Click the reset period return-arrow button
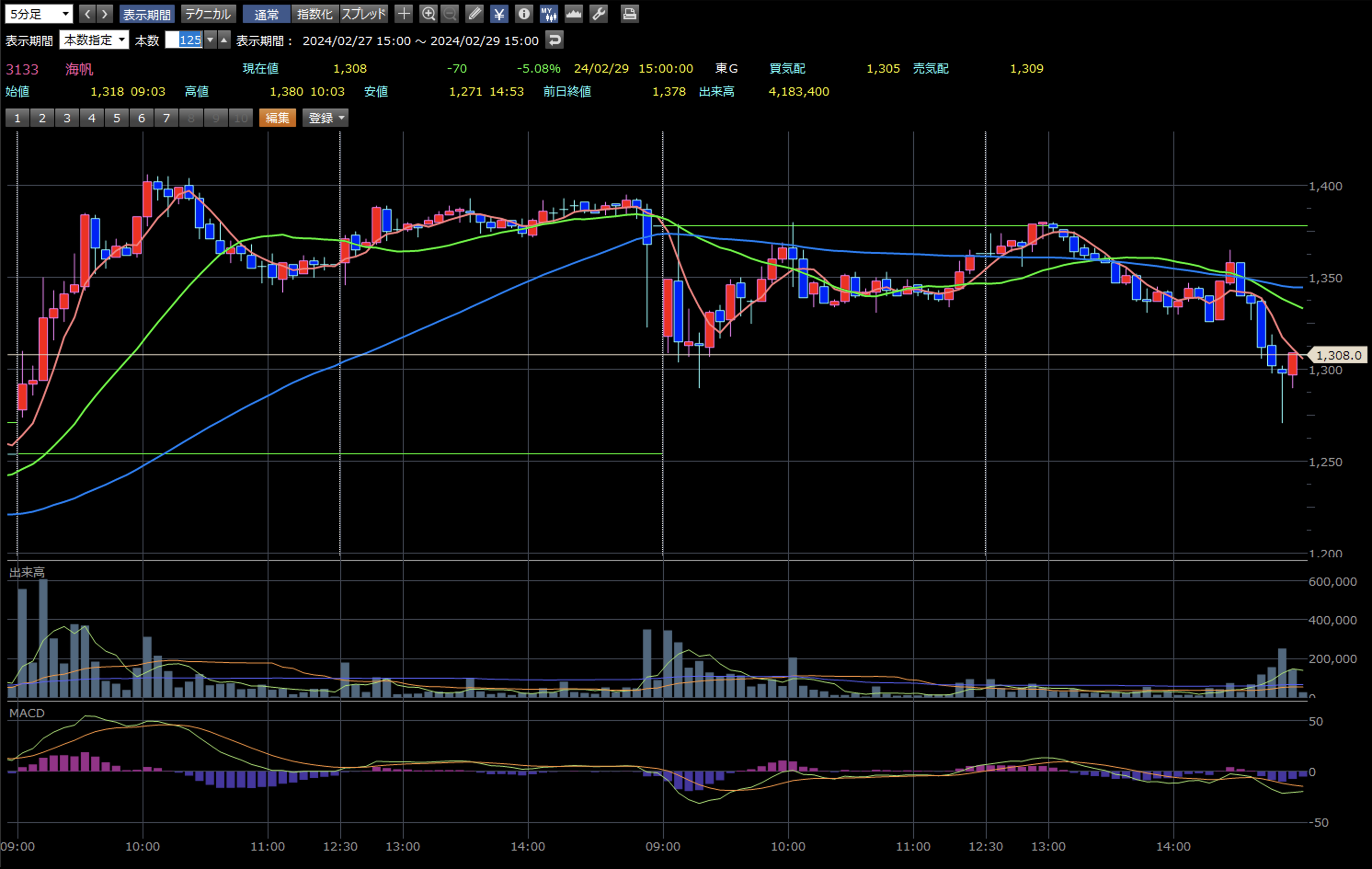This screenshot has height=869, width=1372. pyautogui.click(x=554, y=40)
